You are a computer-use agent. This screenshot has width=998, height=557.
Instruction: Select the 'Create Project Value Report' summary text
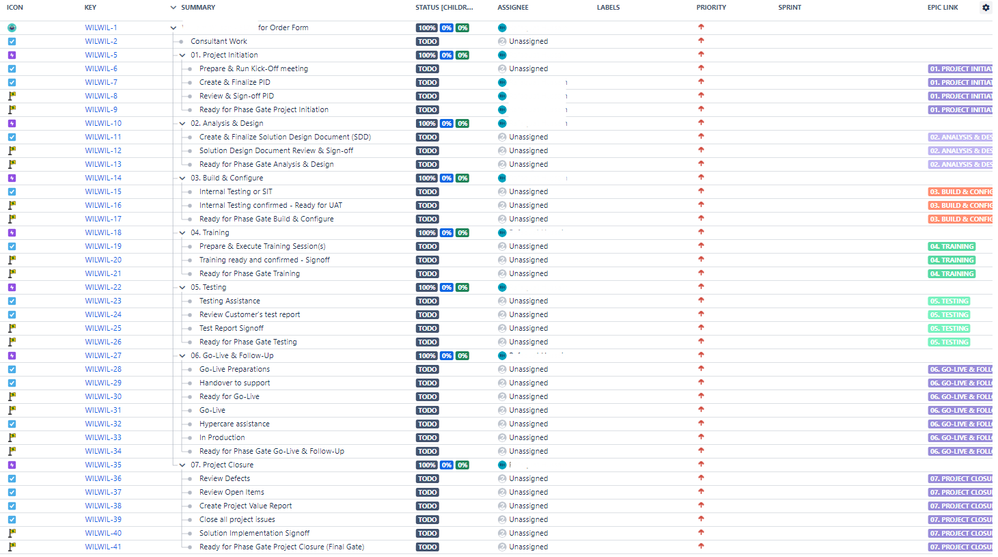(246, 506)
